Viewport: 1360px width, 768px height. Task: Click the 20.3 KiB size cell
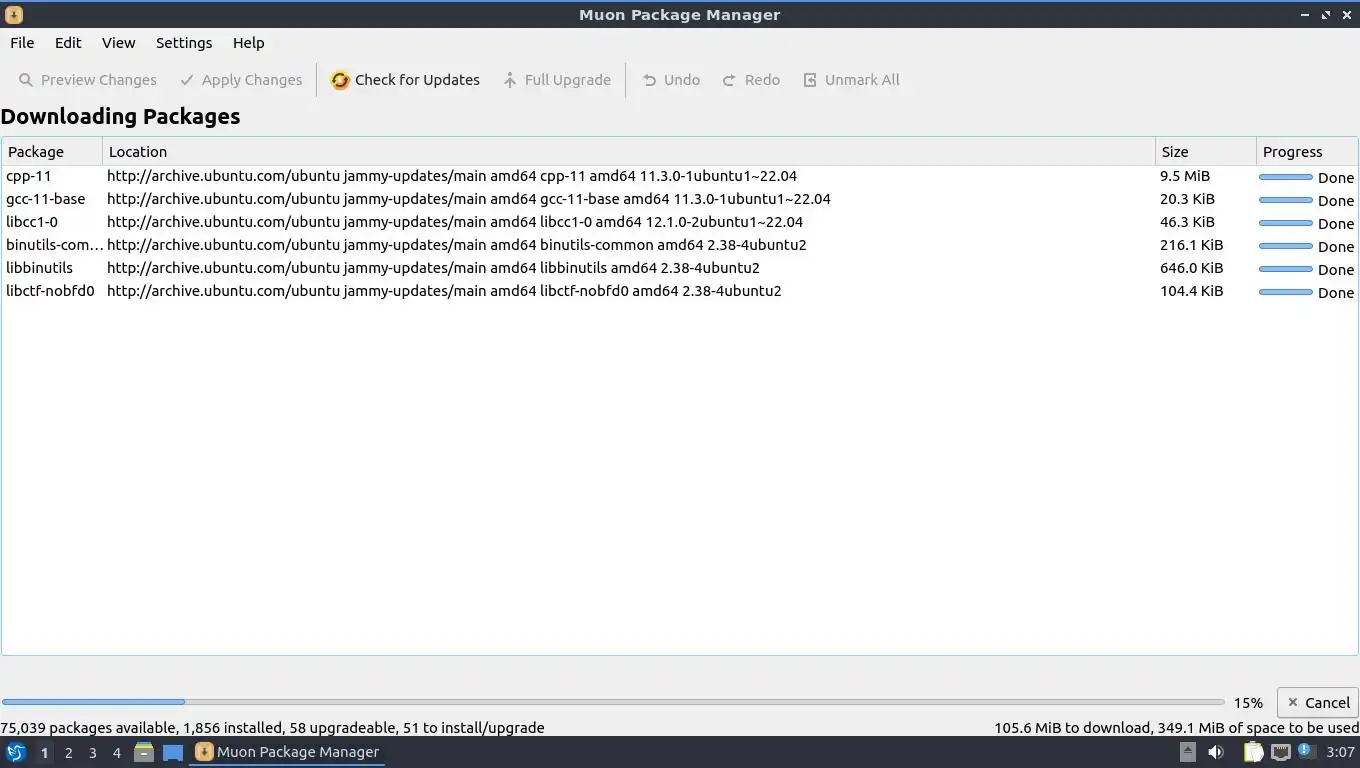pyautogui.click(x=1187, y=199)
